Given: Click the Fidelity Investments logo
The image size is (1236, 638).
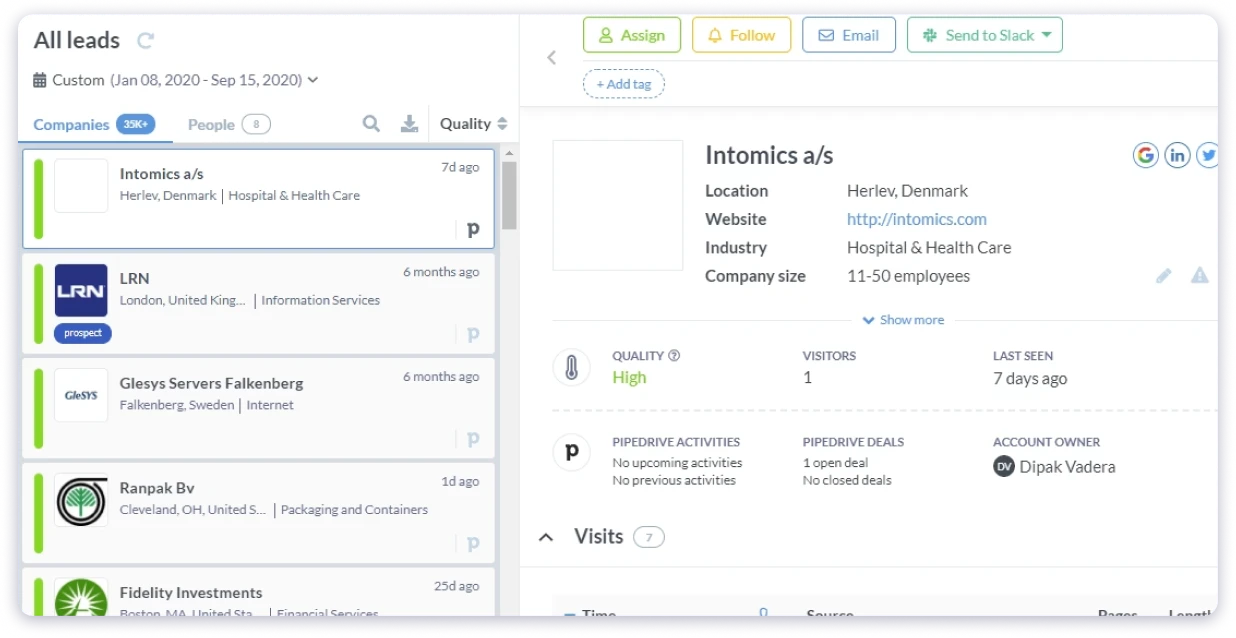Looking at the screenshot, I should [81, 597].
